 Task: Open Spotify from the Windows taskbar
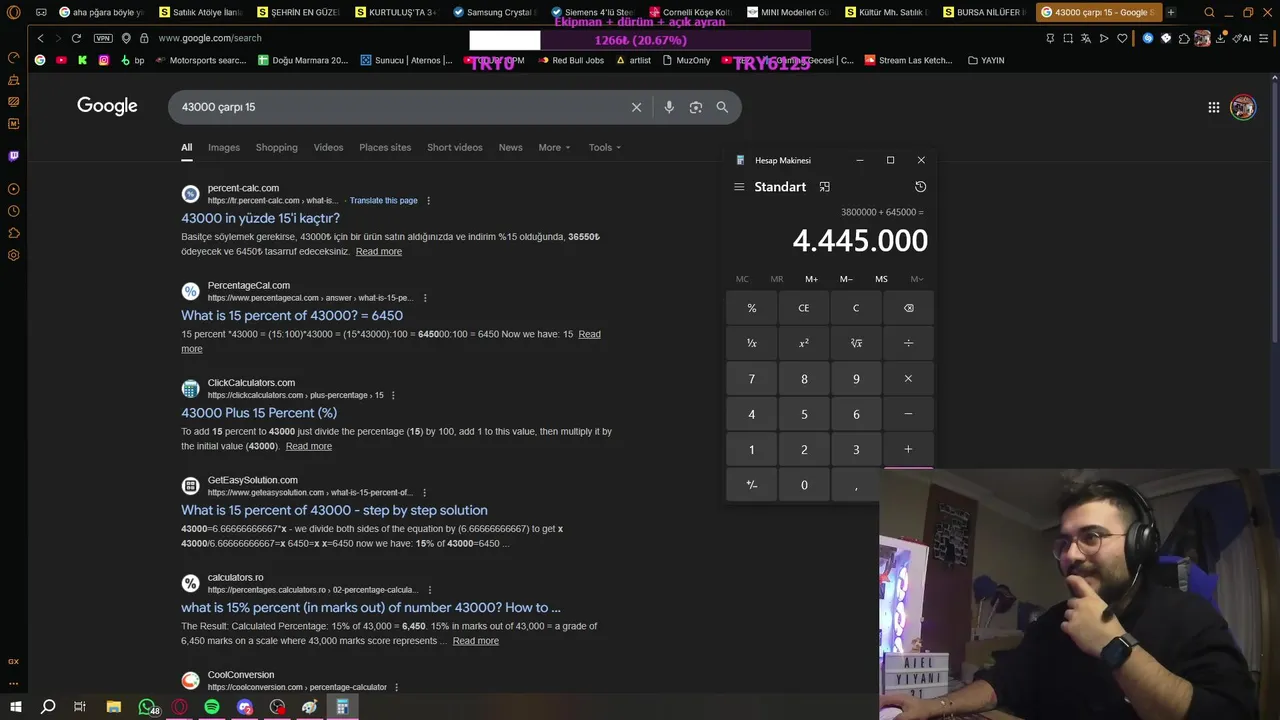212,706
